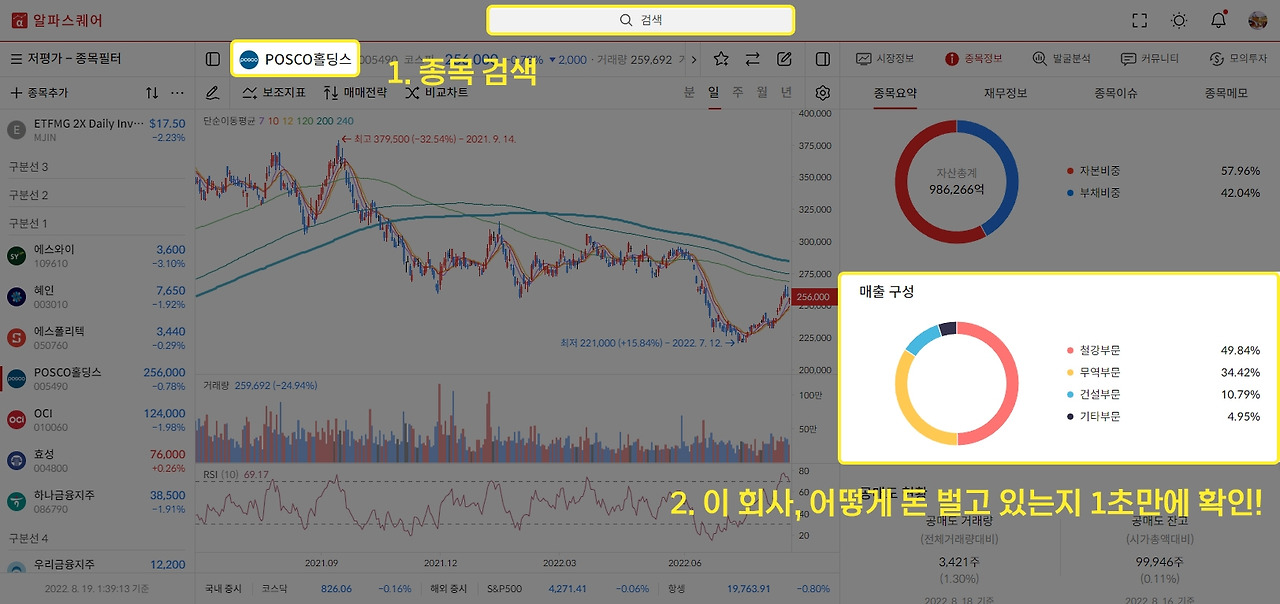Image resolution: width=1280 pixels, height=604 pixels.
Task: Expand stock header details with the right chevron
Action: click(x=694, y=60)
